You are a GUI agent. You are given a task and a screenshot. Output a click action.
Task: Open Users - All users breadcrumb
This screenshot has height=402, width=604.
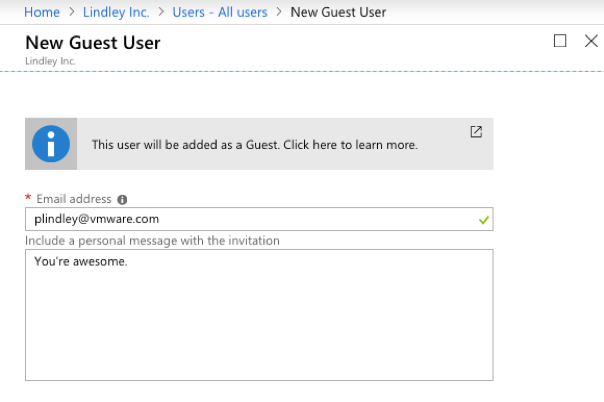pyautogui.click(x=220, y=13)
